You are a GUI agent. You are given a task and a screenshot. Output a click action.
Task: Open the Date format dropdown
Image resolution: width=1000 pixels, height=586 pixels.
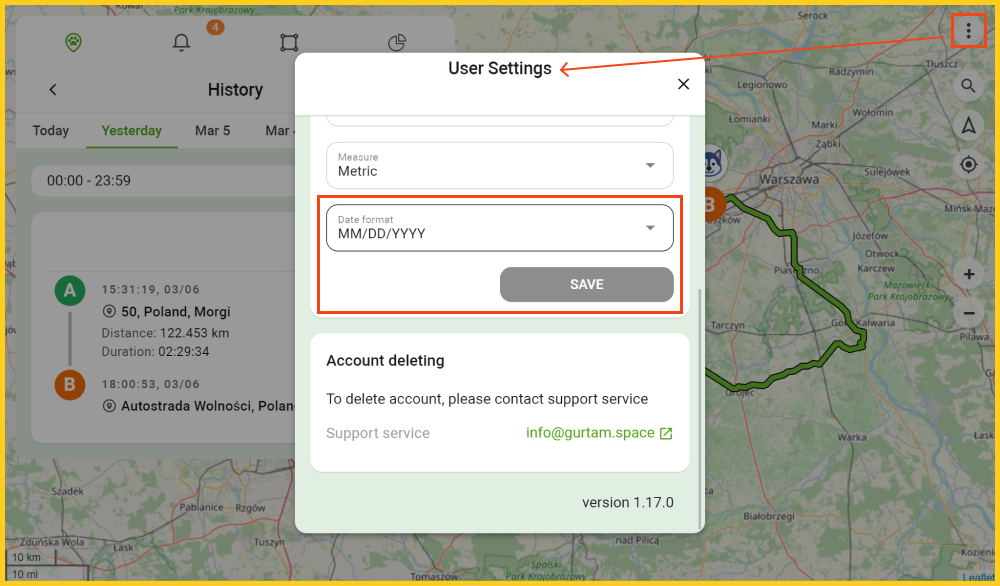[x=499, y=227]
